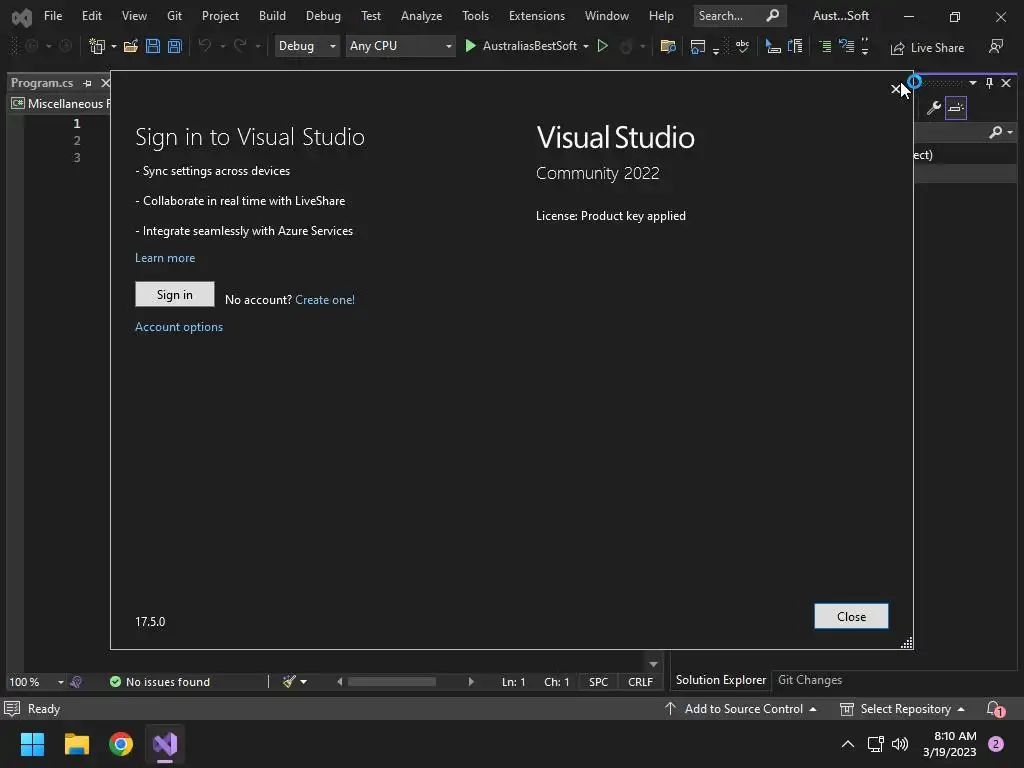This screenshot has width=1024, height=768.
Task: Open the Analyze menu
Action: coord(421,16)
